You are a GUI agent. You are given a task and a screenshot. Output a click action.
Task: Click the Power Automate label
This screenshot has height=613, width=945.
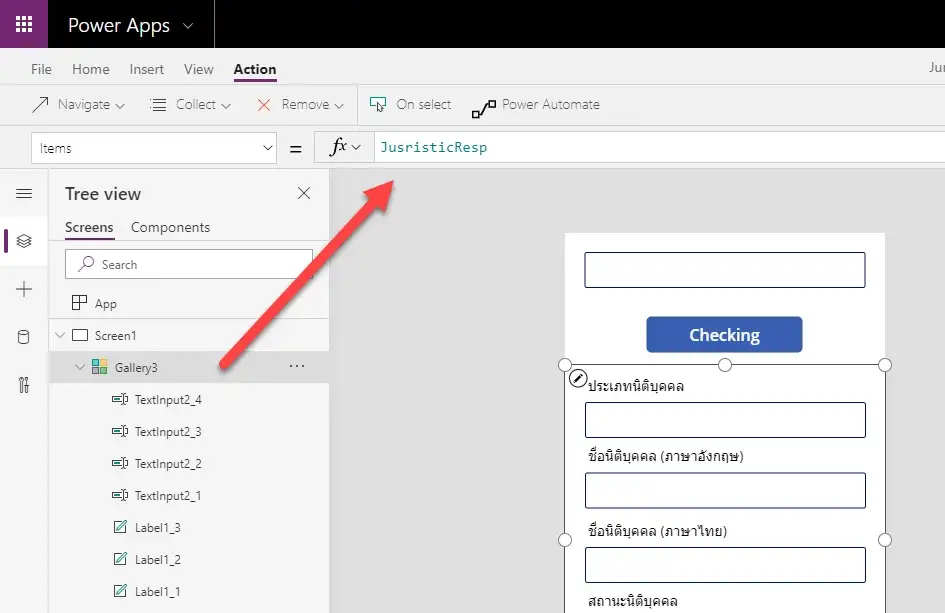click(x=551, y=104)
